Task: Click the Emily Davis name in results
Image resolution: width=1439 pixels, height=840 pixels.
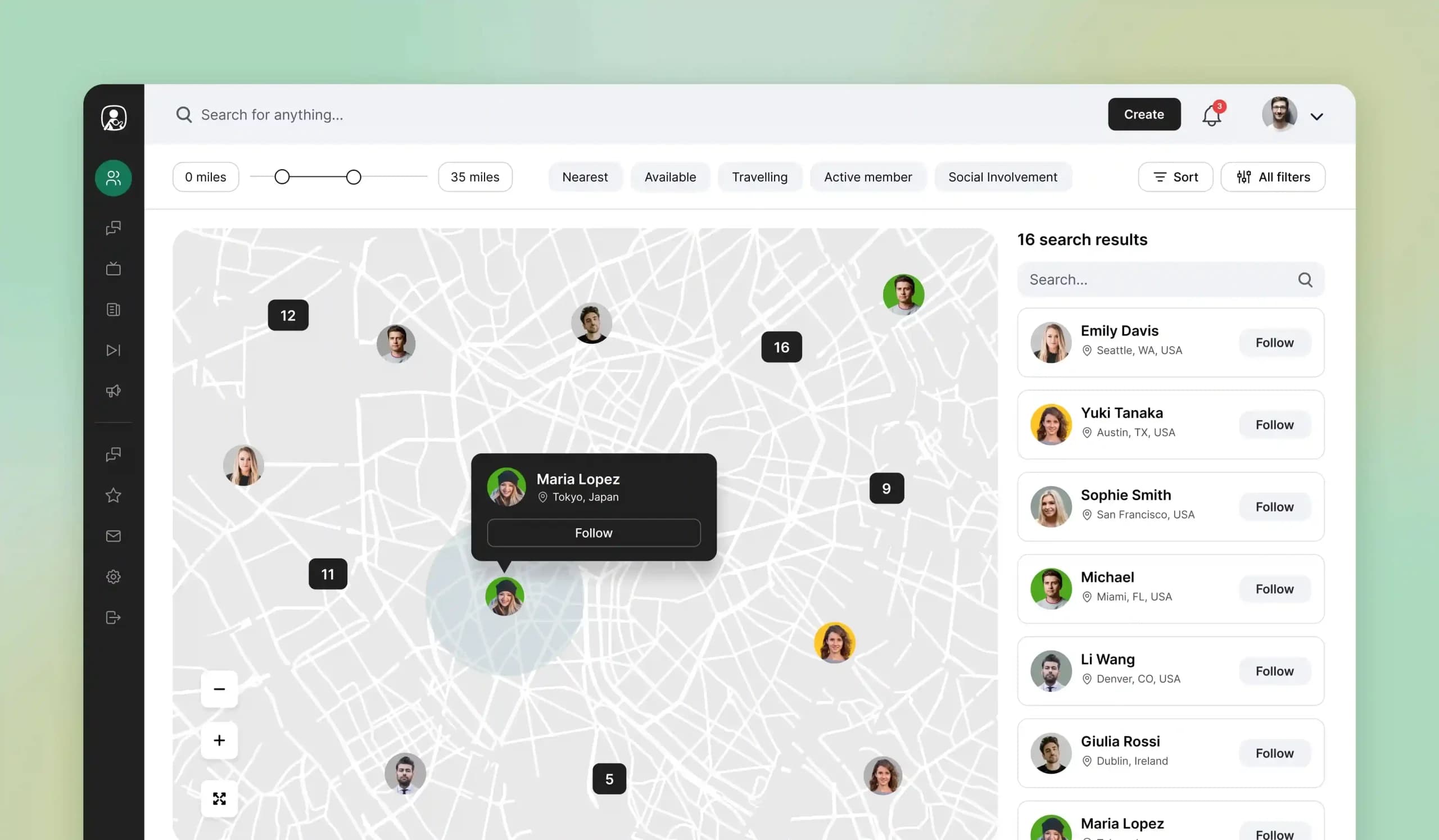Action: [x=1120, y=331]
